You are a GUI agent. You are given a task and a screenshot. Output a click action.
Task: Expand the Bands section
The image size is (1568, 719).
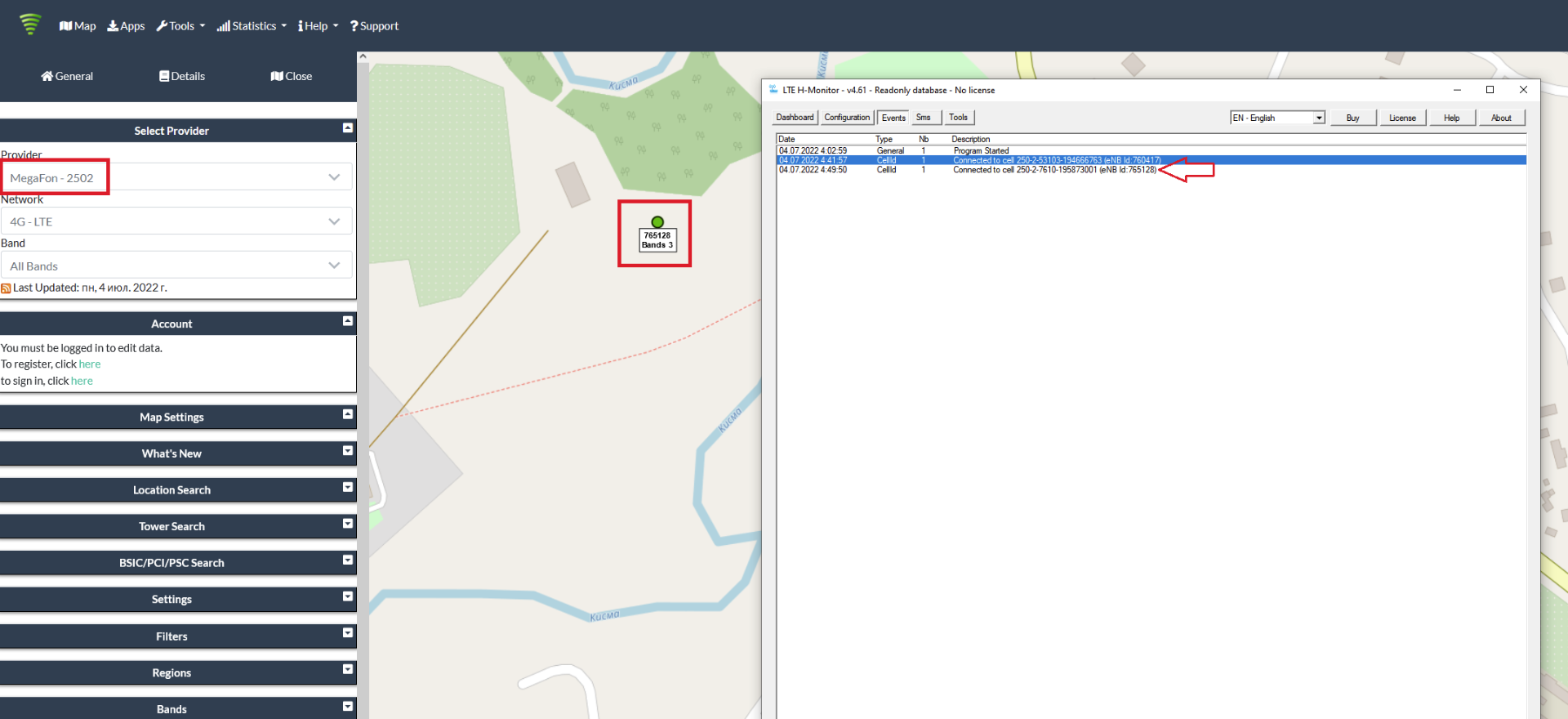tap(348, 706)
